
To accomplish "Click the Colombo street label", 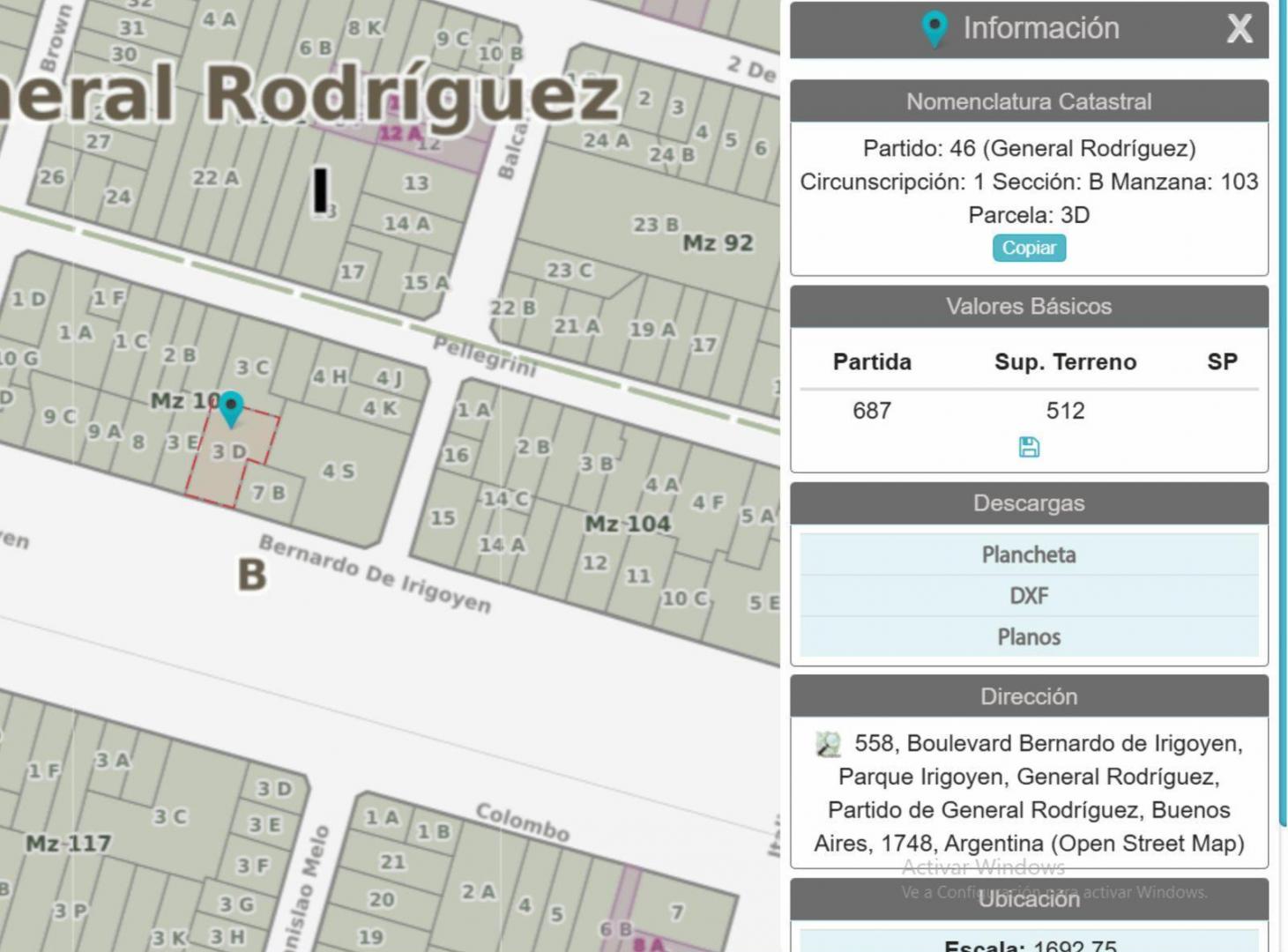I will click(x=523, y=822).
